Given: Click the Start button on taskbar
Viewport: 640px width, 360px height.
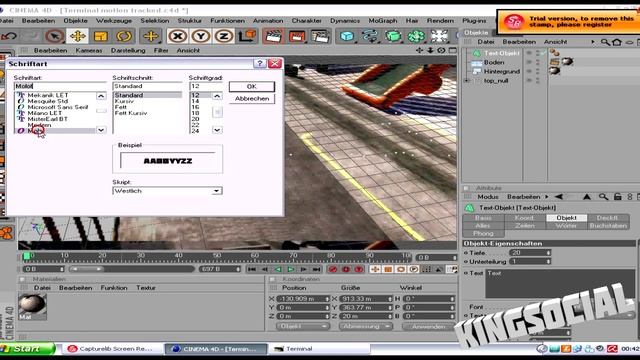Looking at the screenshot, I should [x=27, y=349].
